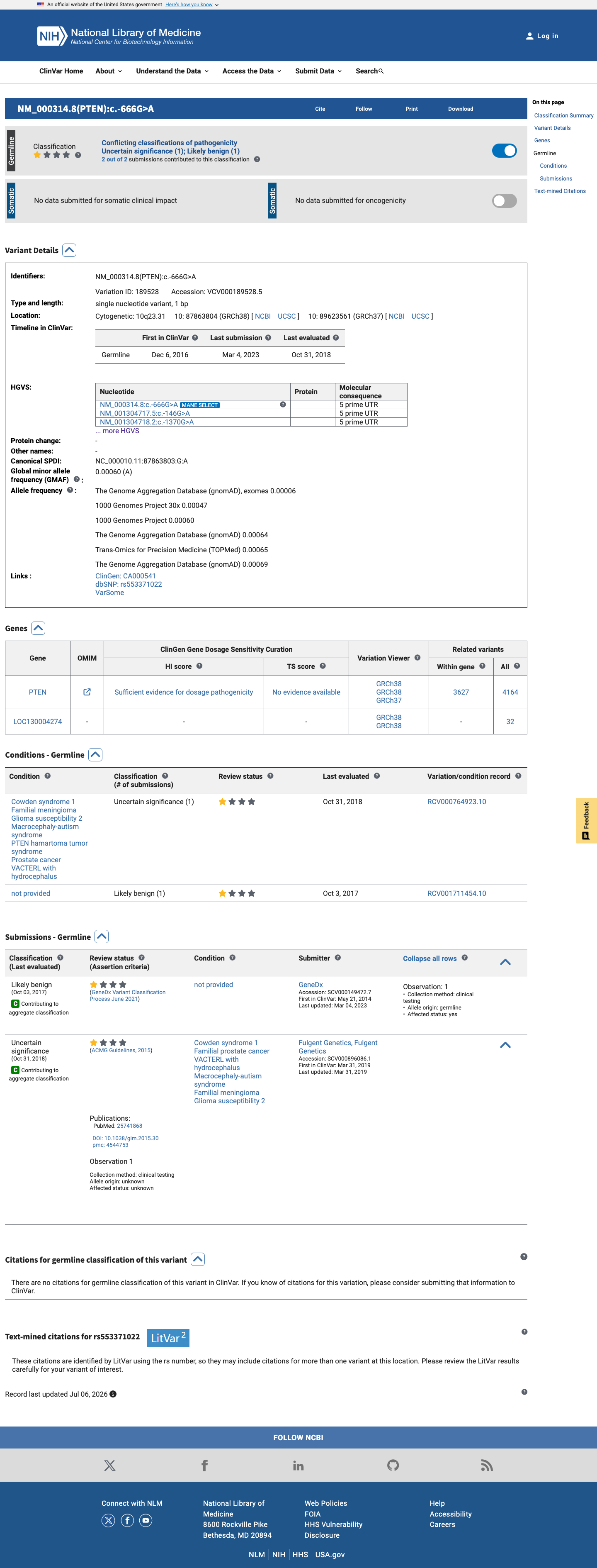Open PubMed 25741868 publication link
Viewport: 597px width, 1568px height.
pos(129,1126)
